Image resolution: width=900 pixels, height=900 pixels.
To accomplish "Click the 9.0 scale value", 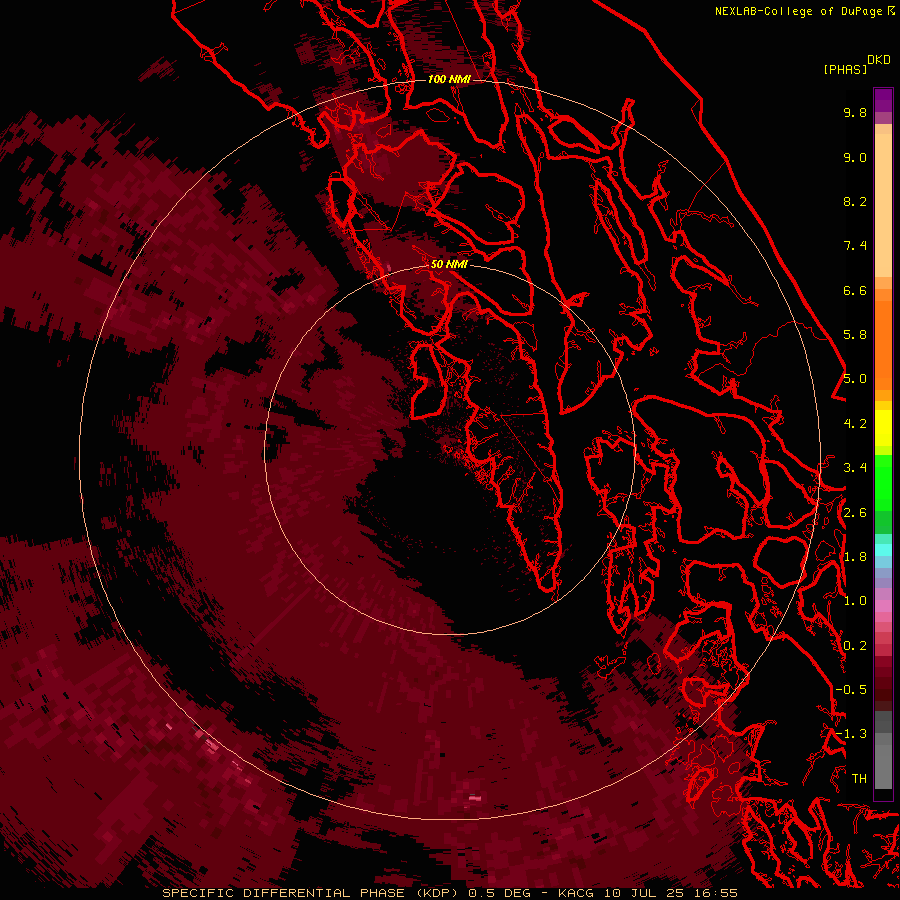I will click(855, 157).
